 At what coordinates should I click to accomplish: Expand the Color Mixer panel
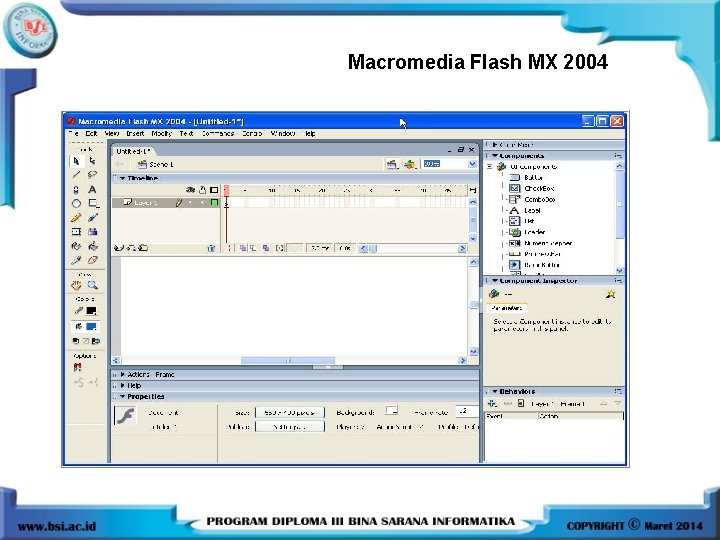click(495, 145)
